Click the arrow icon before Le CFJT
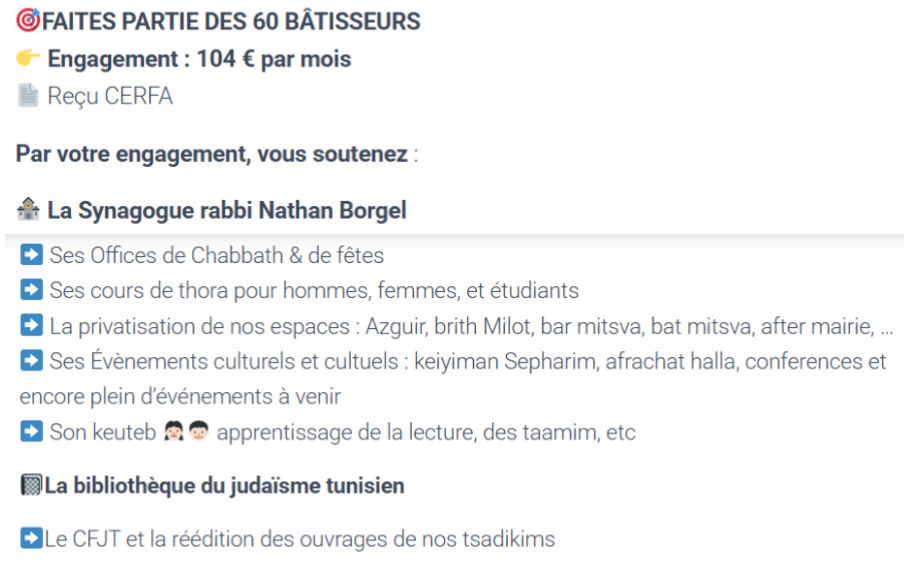The height and width of the screenshot is (570, 904). (x=30, y=541)
